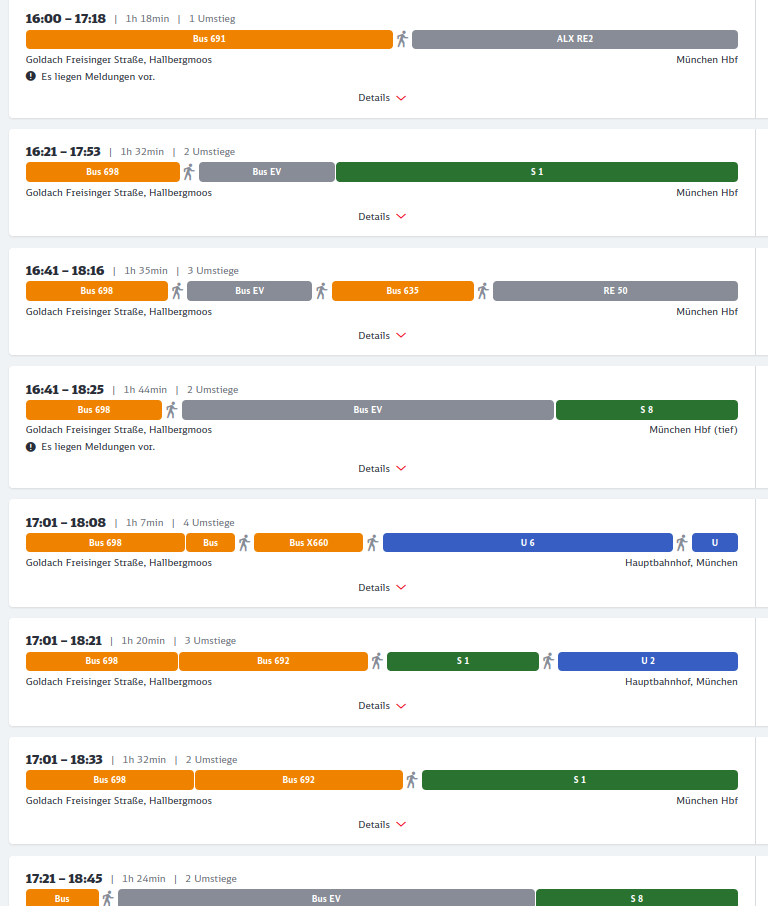Click the walking icon before RE 50
The width and height of the screenshot is (768, 906).
coord(483,291)
